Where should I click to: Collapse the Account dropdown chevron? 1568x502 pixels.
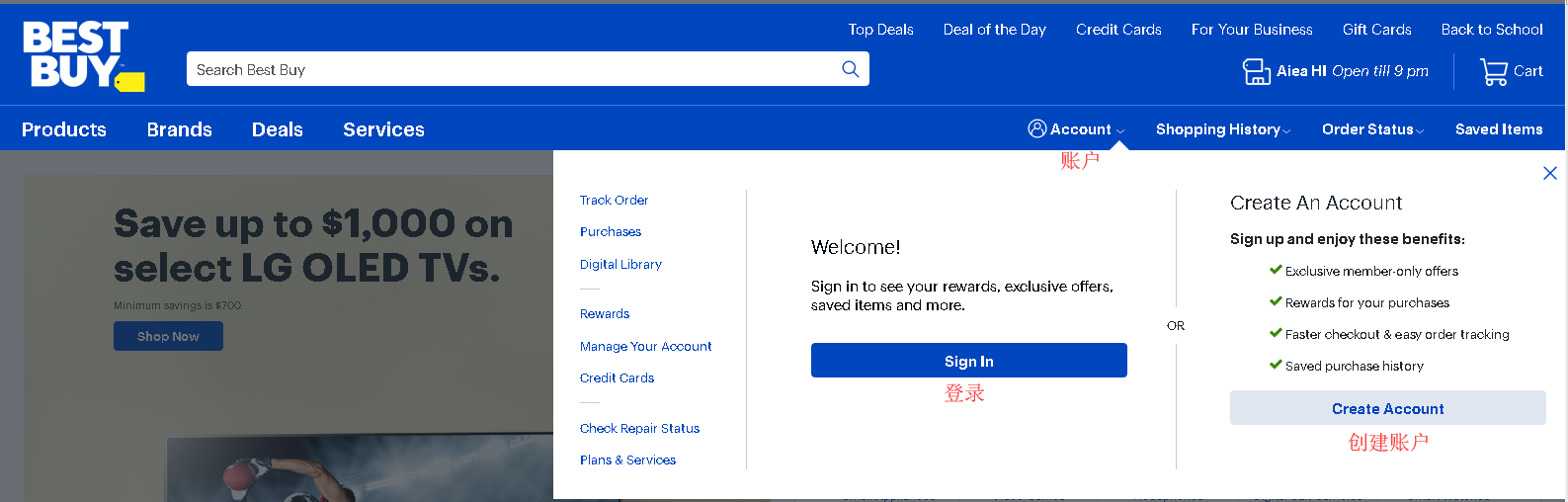coord(1120,131)
